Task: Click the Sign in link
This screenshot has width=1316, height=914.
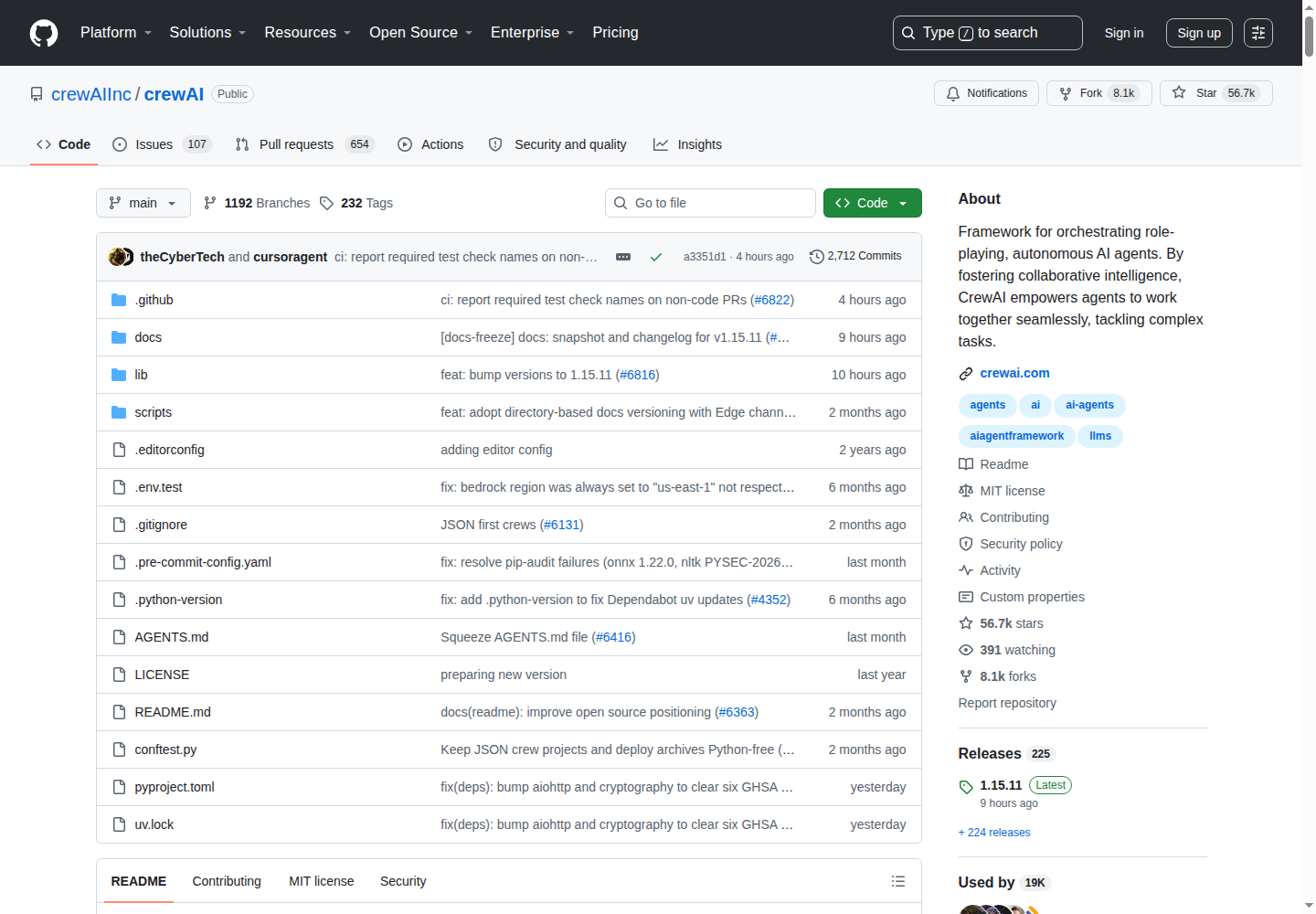Action: pyautogui.click(x=1124, y=33)
